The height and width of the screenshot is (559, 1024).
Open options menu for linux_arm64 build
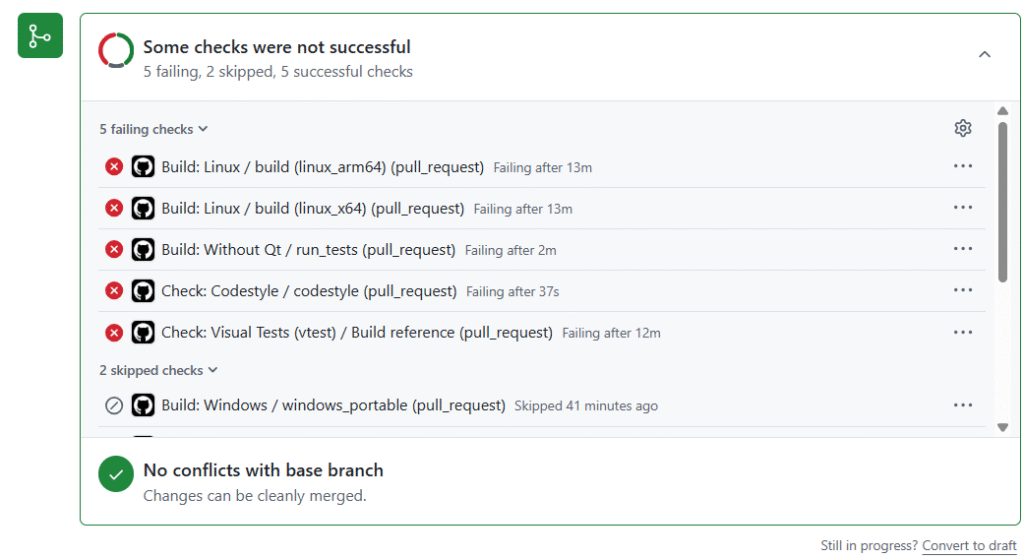[963, 167]
